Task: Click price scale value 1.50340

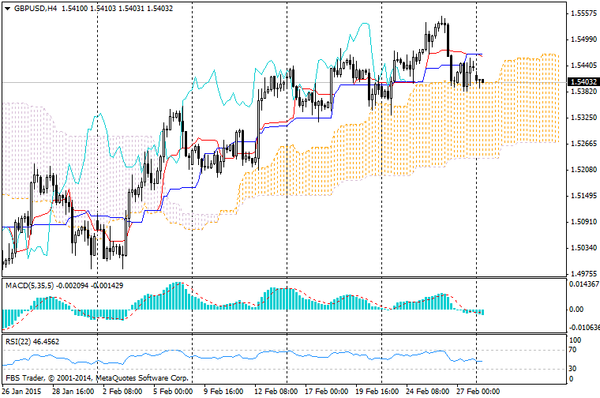Action: pos(584,248)
